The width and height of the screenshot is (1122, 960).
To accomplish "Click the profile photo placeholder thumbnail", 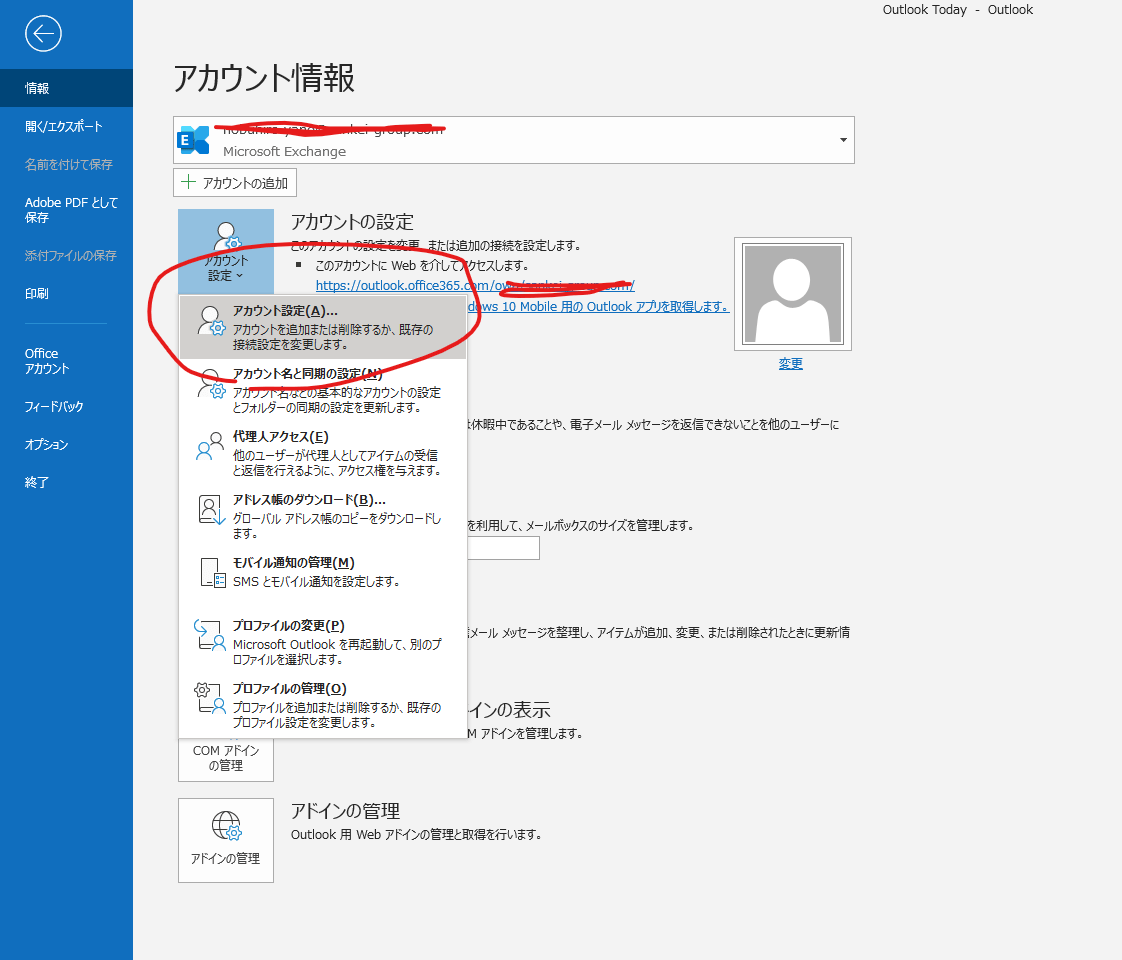I will point(793,294).
